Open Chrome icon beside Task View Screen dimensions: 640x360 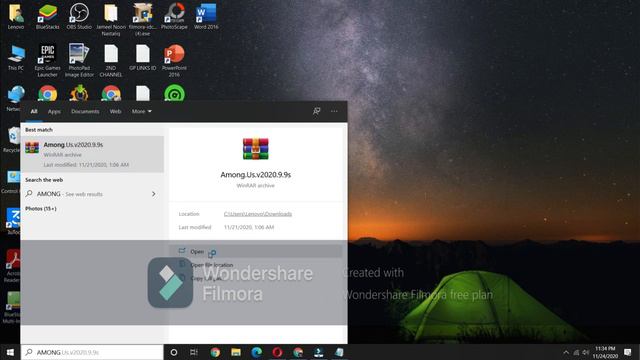(215, 352)
